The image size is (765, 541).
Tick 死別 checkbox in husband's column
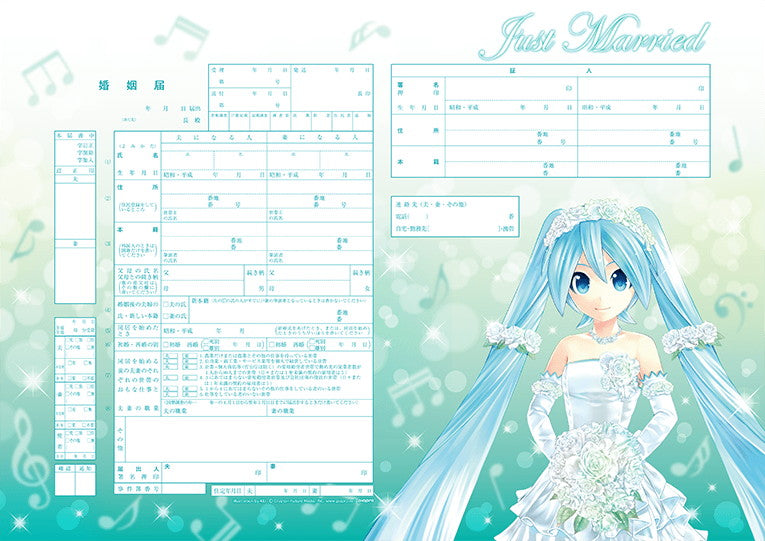point(205,341)
